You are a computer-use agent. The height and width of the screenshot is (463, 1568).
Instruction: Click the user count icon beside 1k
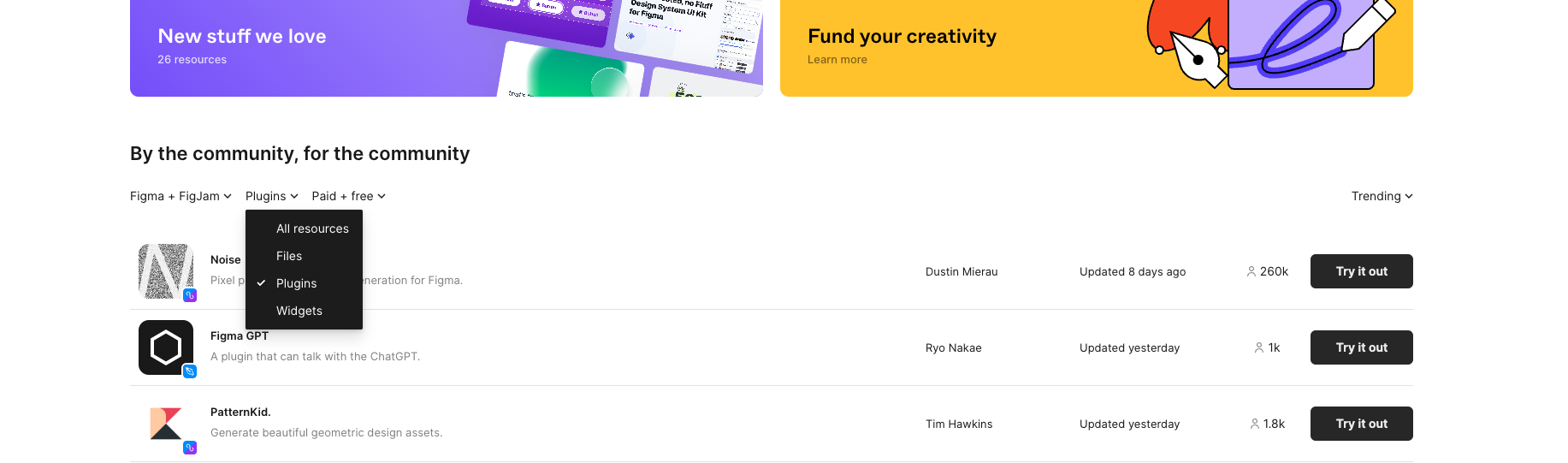[x=1259, y=347]
